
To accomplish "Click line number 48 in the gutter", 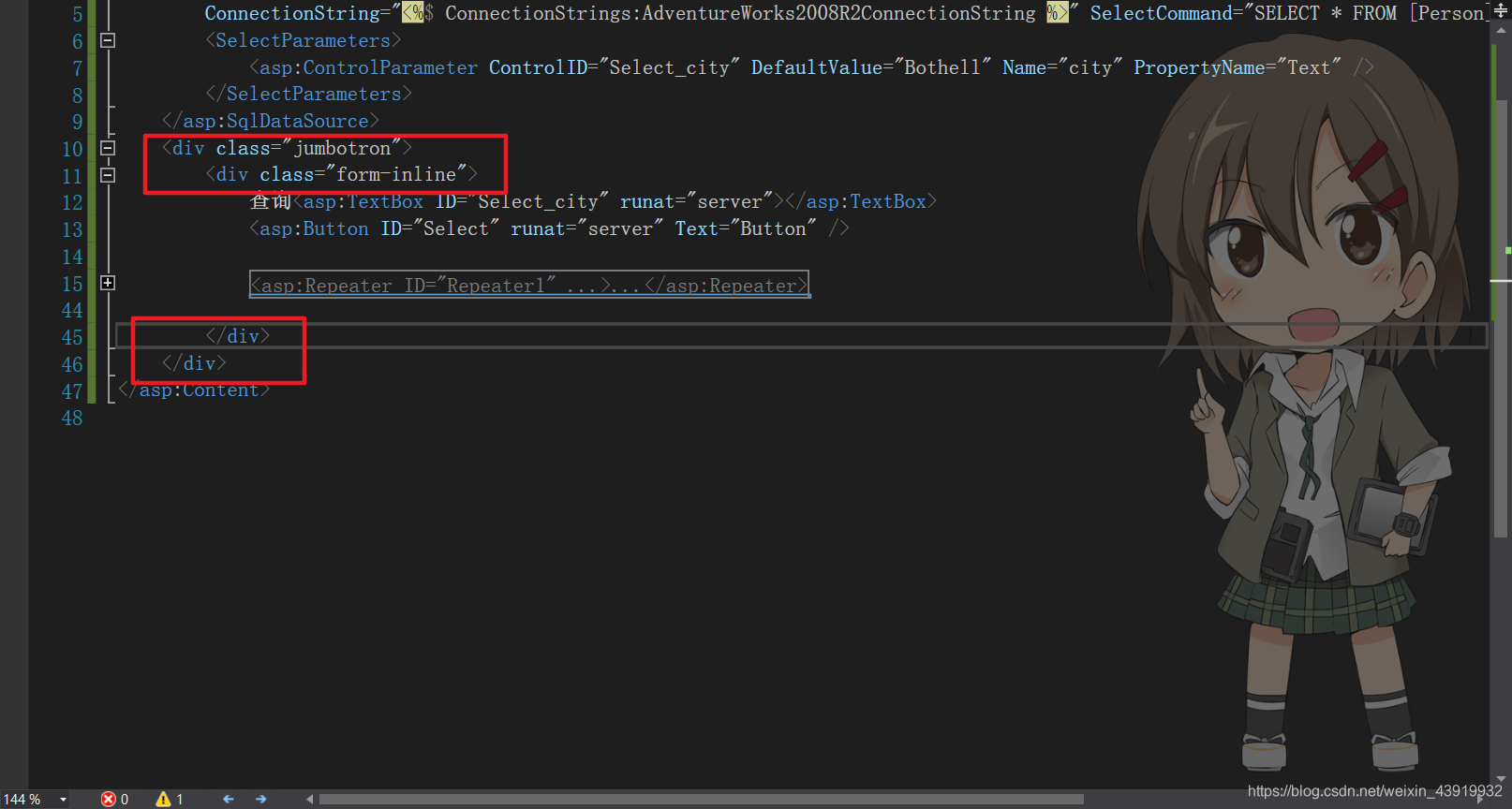I will click(72, 419).
